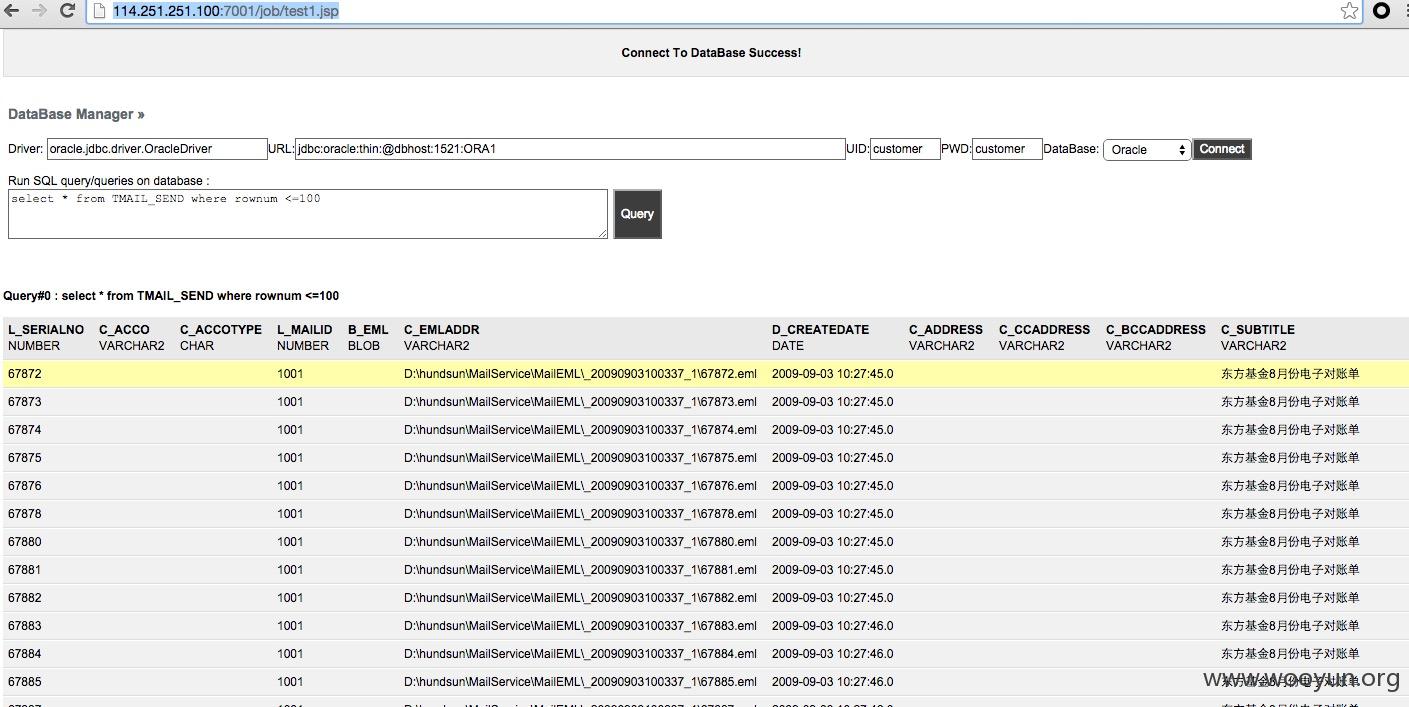
Task: Select the highlighted row serial 67872
Action: tap(706, 374)
